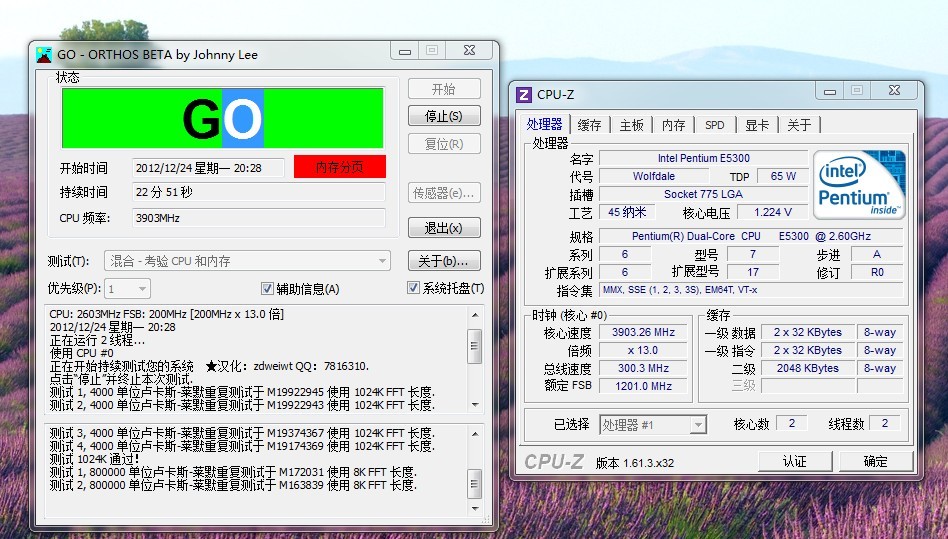
Task: Click the ORTHOS app icon in title bar
Action: point(44,55)
